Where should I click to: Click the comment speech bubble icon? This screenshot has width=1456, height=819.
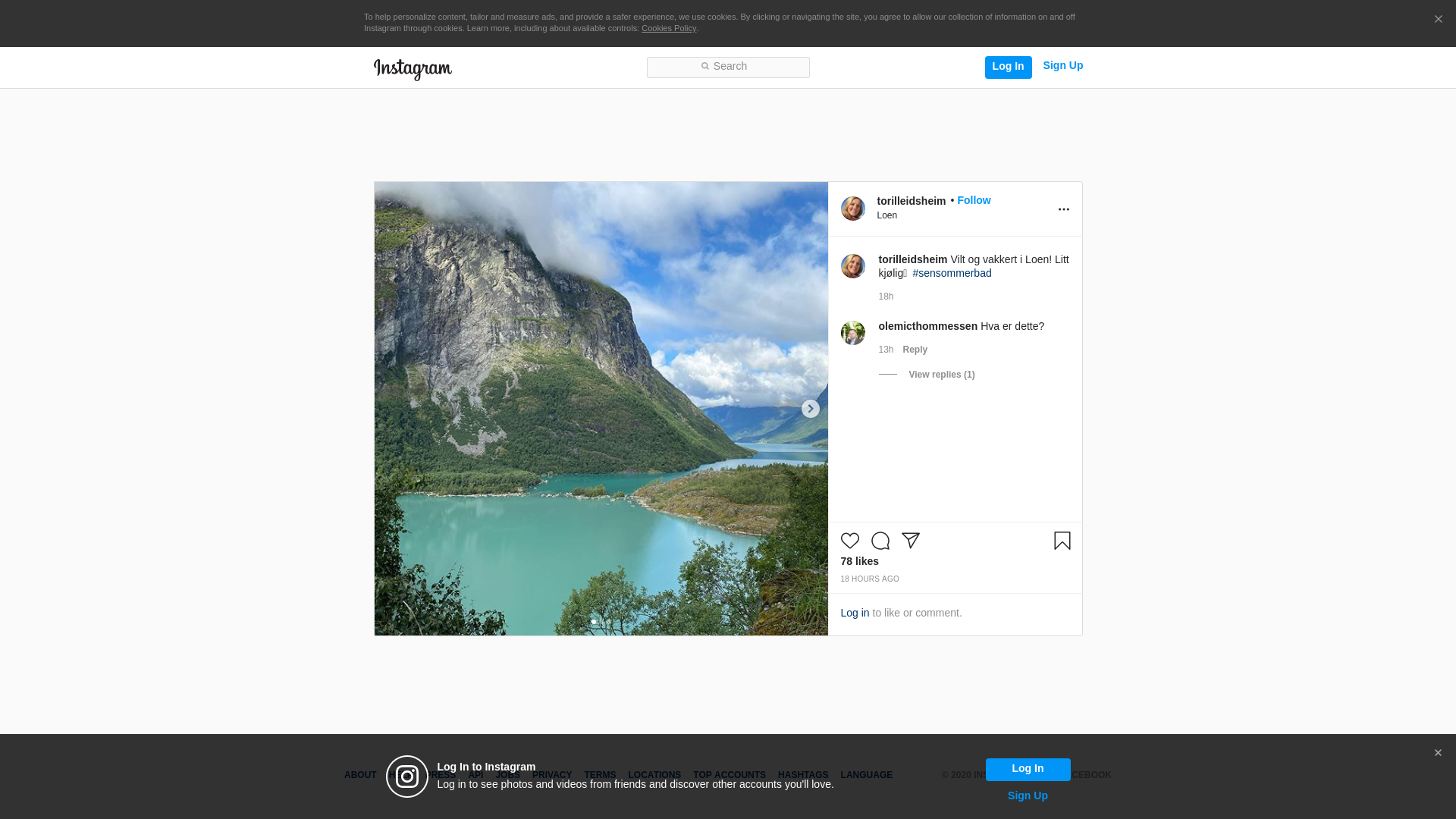[x=880, y=541]
